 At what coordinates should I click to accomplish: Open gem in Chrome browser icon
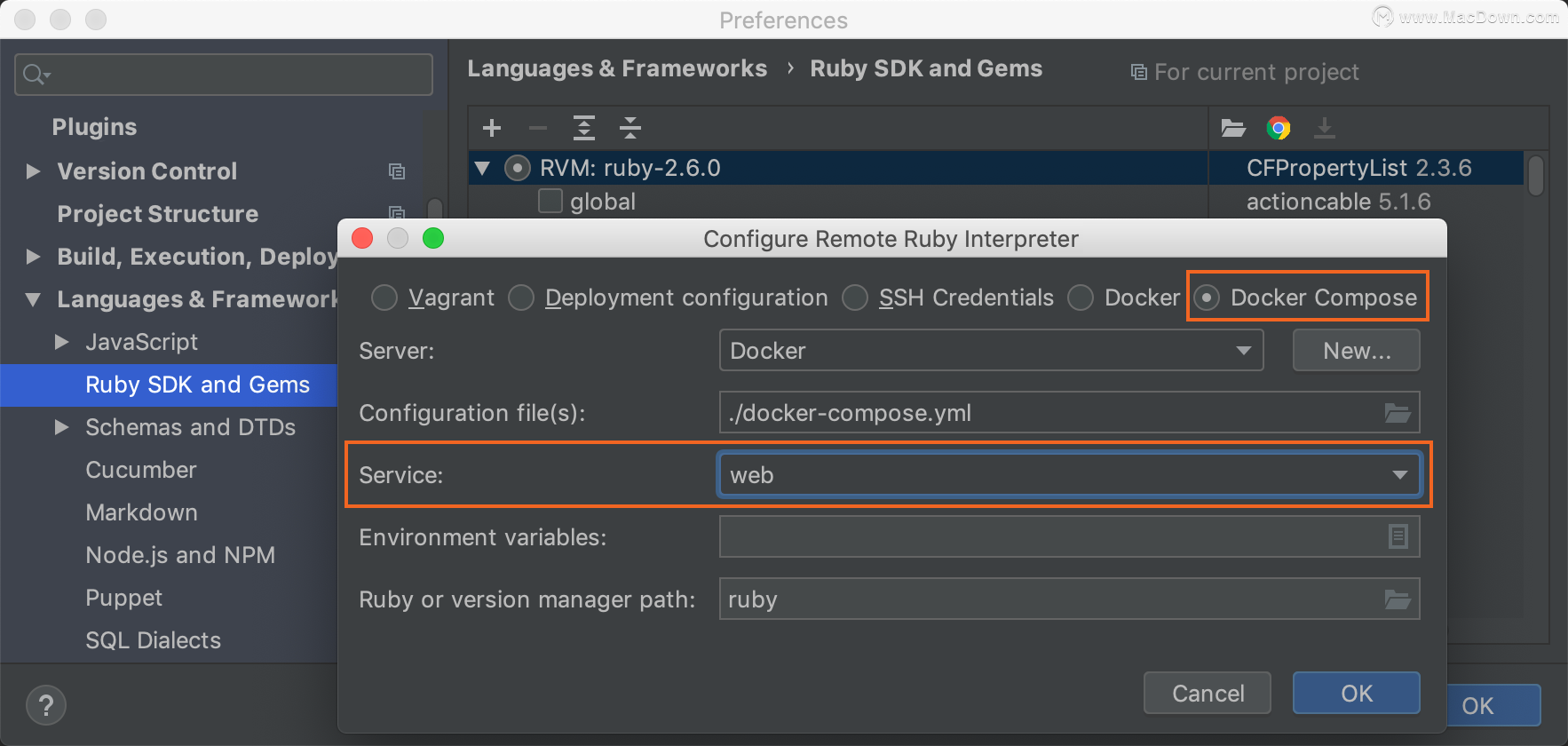1279,128
